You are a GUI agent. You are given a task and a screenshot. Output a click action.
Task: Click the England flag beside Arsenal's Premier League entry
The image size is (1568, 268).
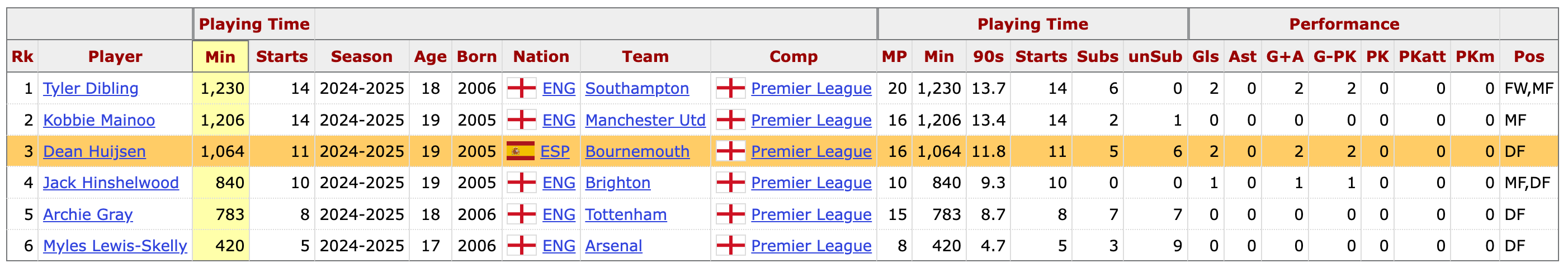730,246
